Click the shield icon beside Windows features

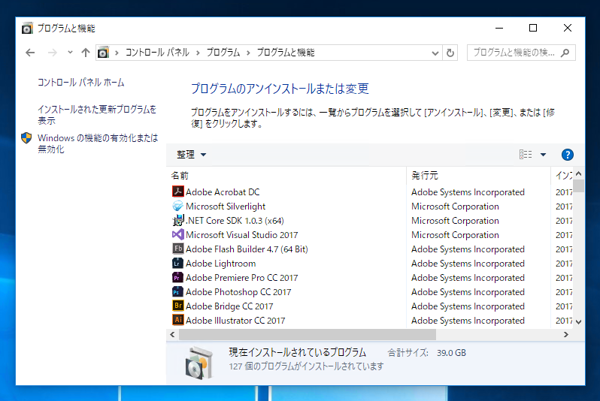pos(26,138)
